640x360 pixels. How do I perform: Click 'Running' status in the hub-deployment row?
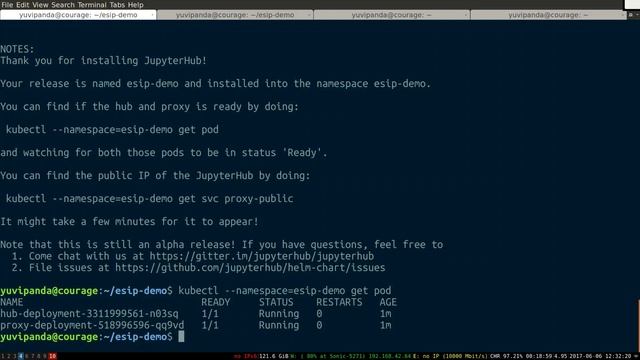click(x=279, y=313)
